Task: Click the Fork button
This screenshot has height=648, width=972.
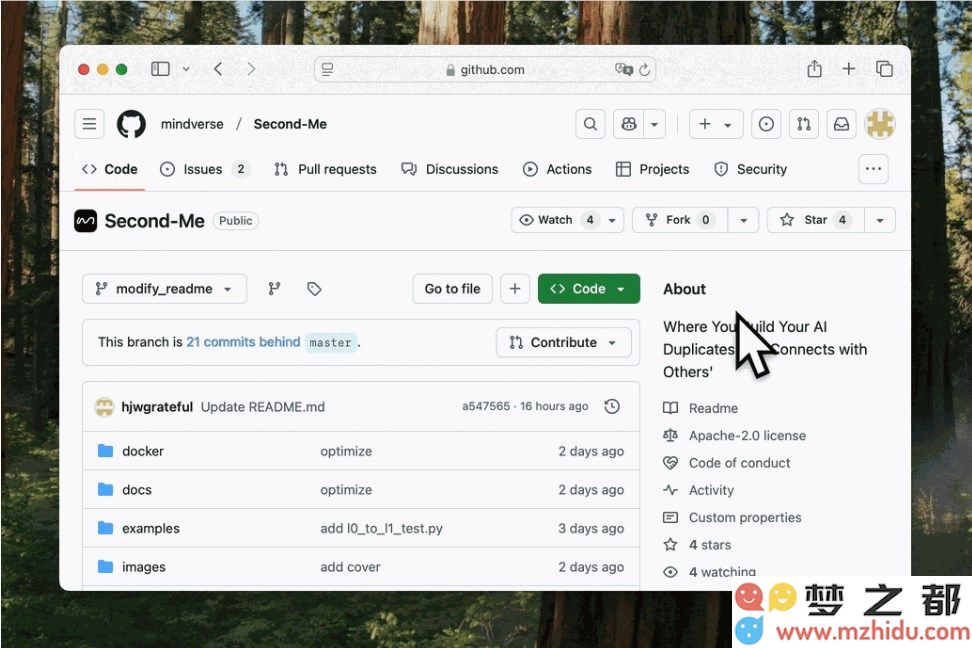Action: (x=679, y=220)
